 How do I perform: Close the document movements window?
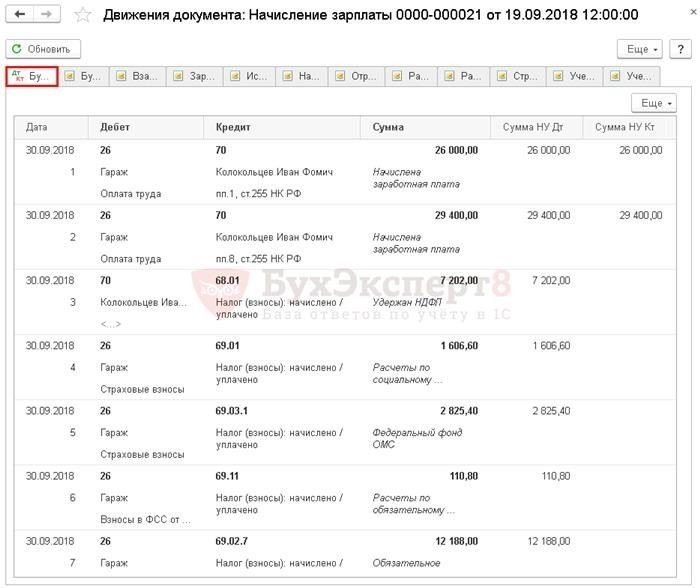click(x=693, y=12)
